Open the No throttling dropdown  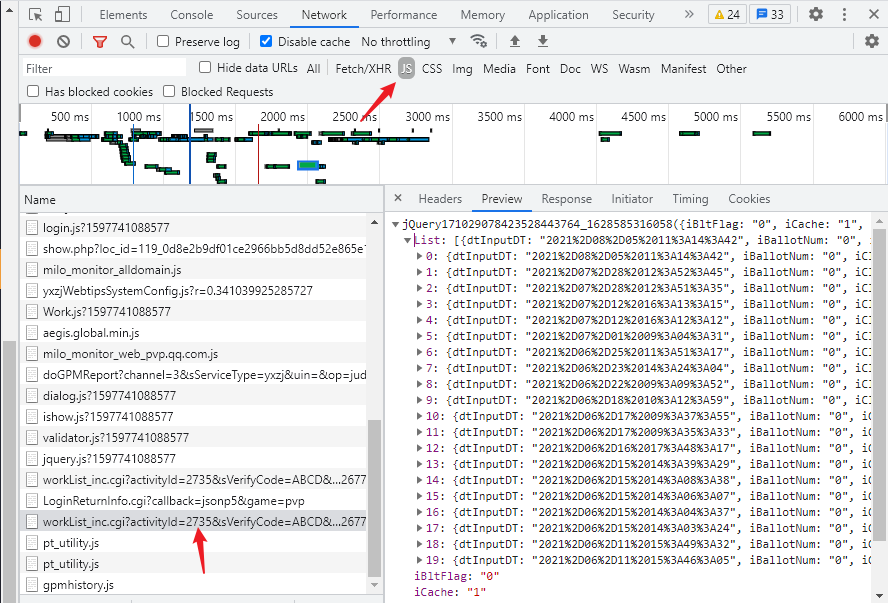[408, 42]
